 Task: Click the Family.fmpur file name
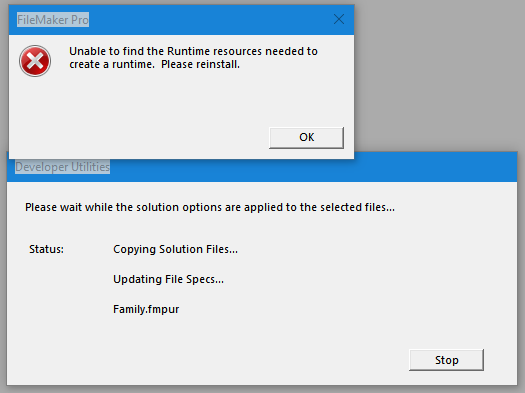click(x=146, y=309)
